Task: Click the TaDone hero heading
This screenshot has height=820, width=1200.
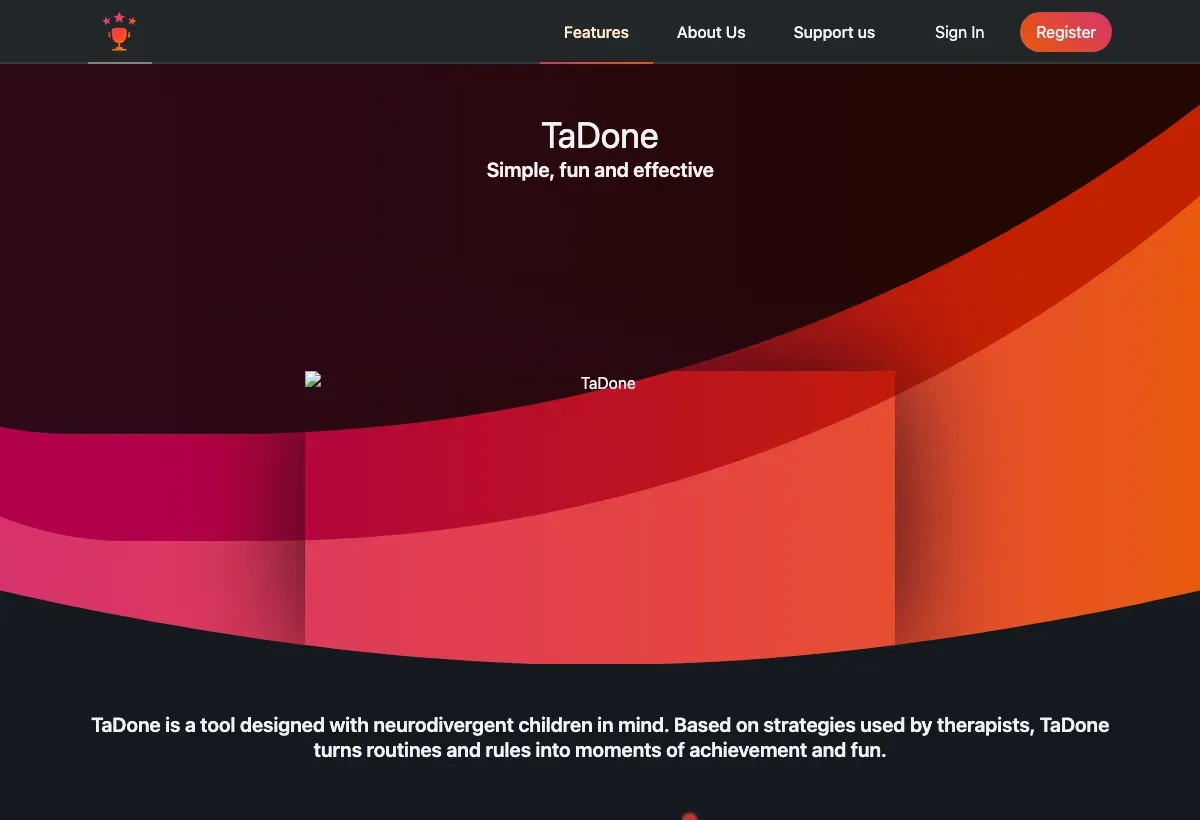Action: 600,135
